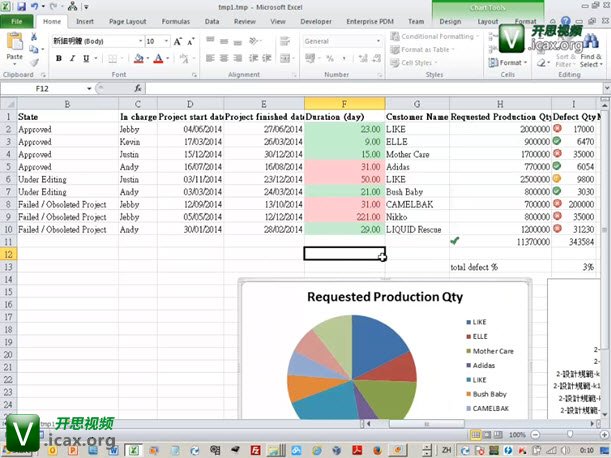Click the Top Align icon
The height and width of the screenshot is (458, 611).
coord(210,41)
